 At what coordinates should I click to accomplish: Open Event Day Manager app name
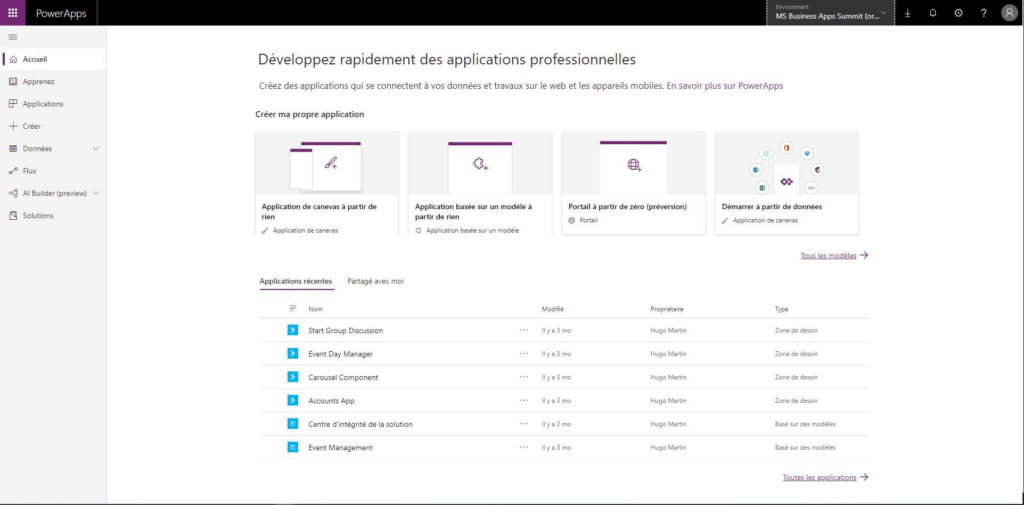click(340, 354)
